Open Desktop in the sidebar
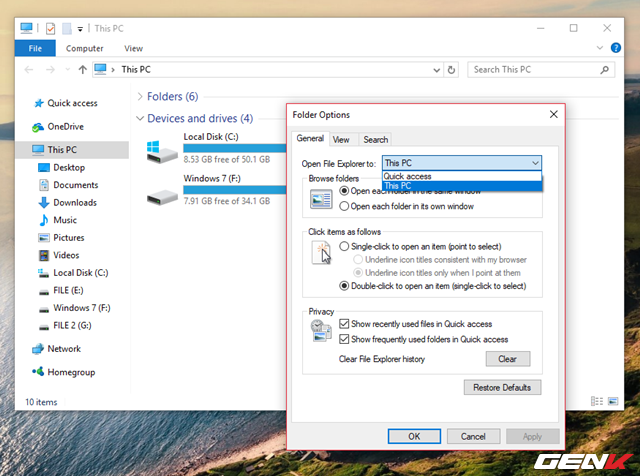This screenshot has width=640, height=476. click(x=69, y=168)
